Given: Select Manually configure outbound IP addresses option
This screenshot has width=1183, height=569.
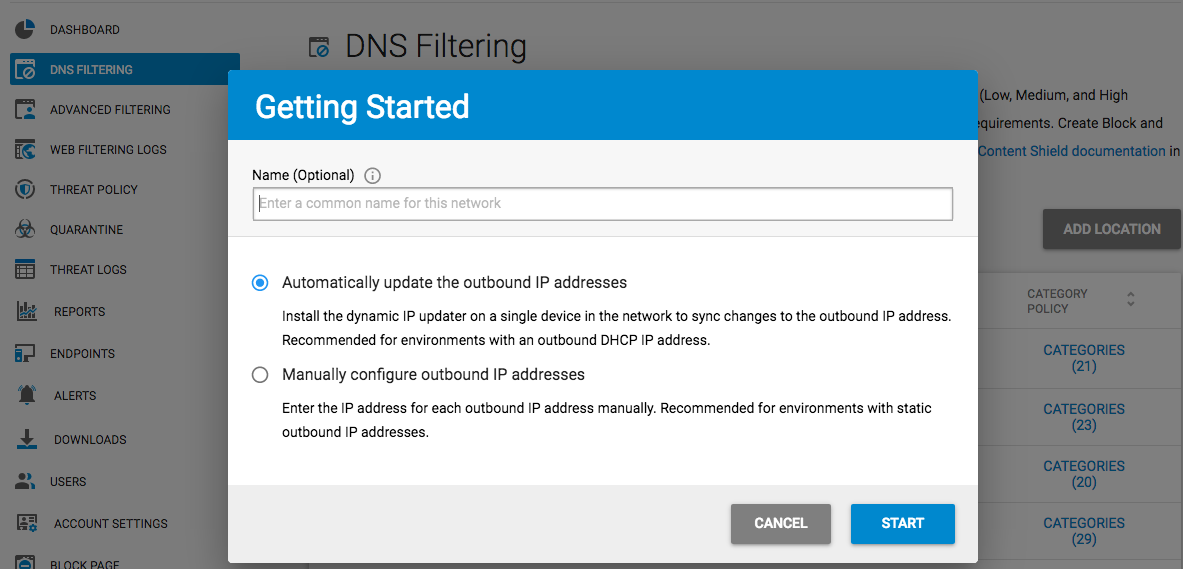Looking at the screenshot, I should pyautogui.click(x=260, y=375).
